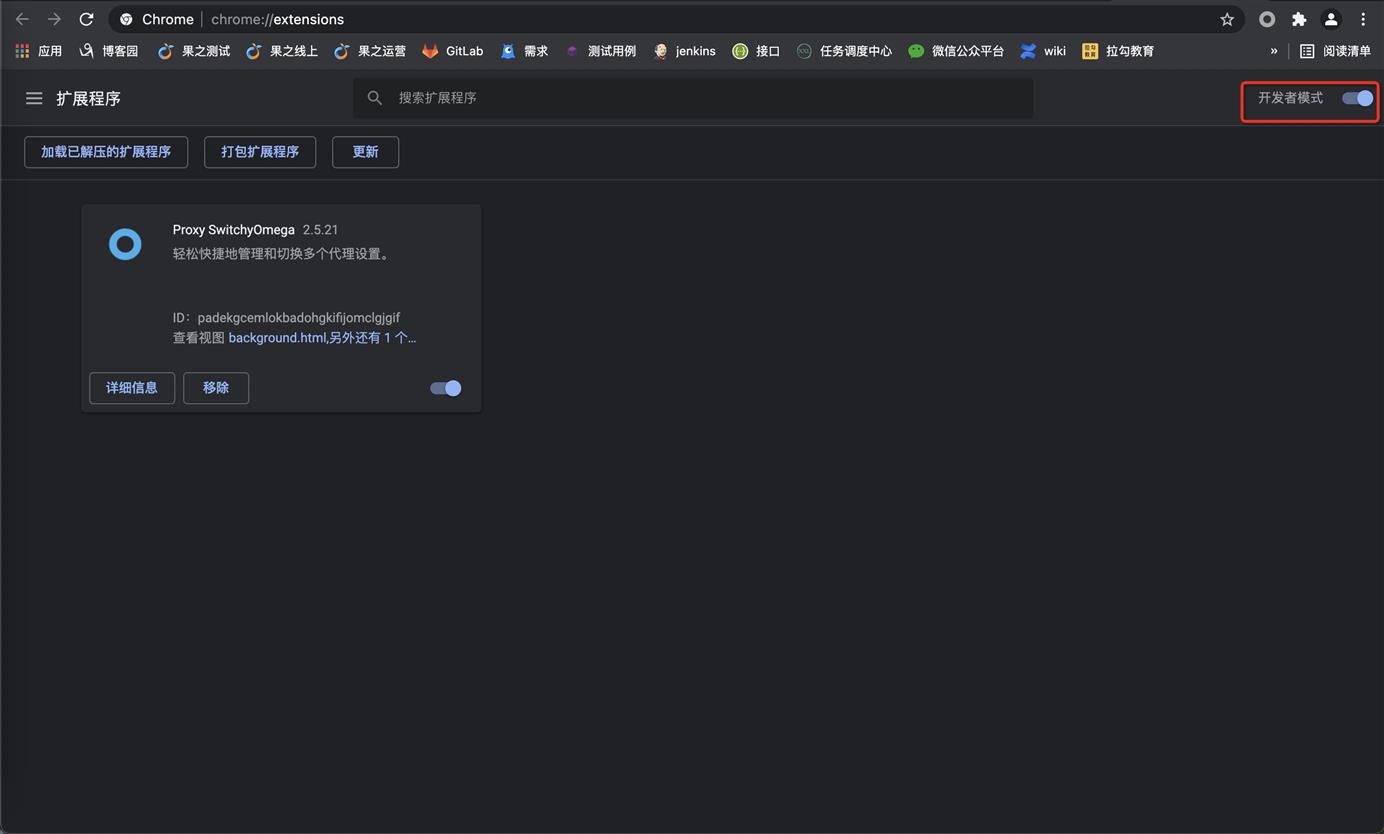The image size is (1384, 834).
Task: Open the 接口 bookmark
Action: click(756, 51)
